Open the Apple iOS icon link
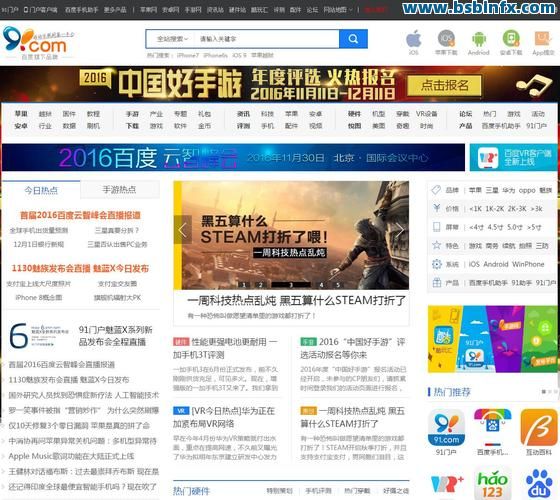This screenshot has width=560, height=500. [x=413, y=39]
